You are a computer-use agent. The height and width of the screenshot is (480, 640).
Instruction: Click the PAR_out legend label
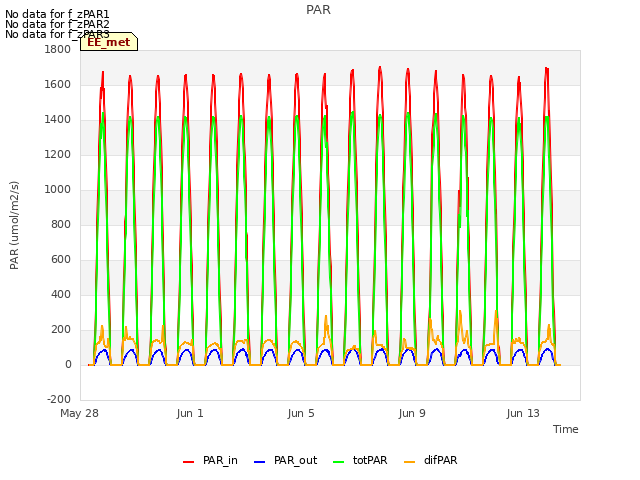coord(296,460)
